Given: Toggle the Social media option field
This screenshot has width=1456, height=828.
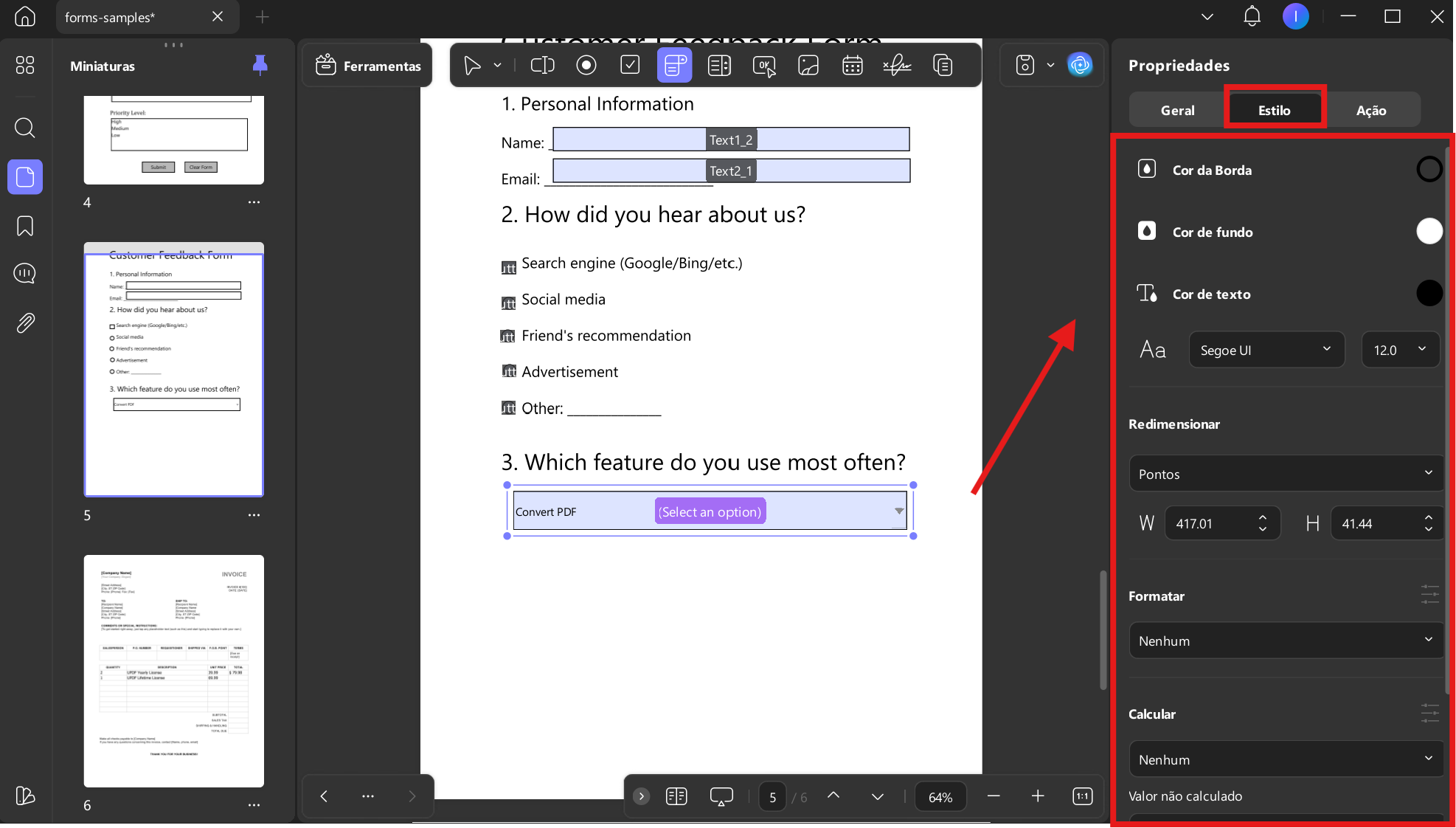Looking at the screenshot, I should pyautogui.click(x=508, y=303).
